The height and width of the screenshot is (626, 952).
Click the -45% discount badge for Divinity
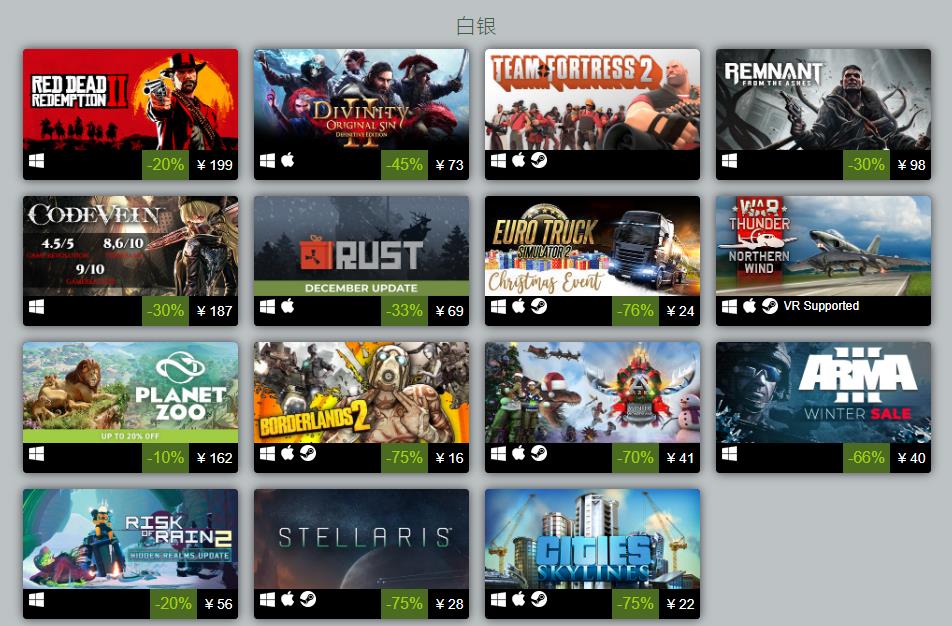pyautogui.click(x=404, y=165)
